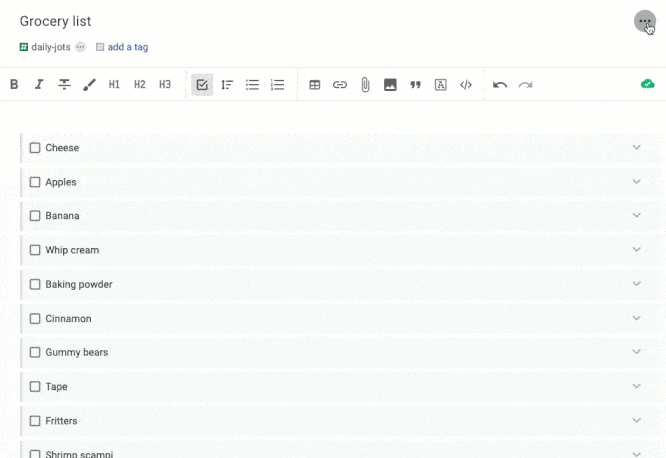Click the Tape item text

[x=56, y=387]
